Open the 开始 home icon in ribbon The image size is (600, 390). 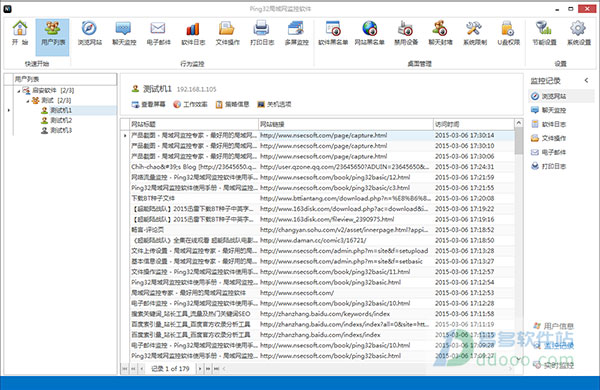20,33
